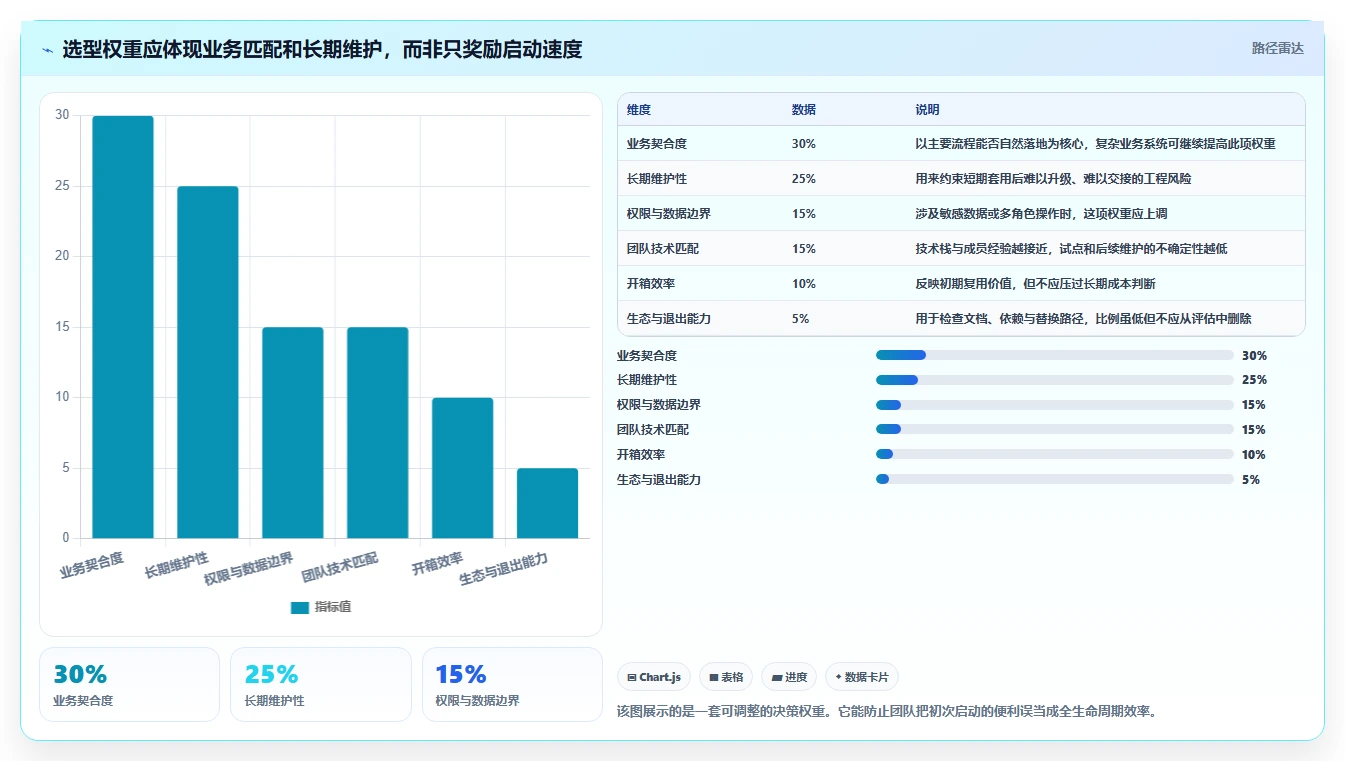Image resolution: width=1345 pixels, height=761 pixels.
Task: Select the 进度 tag chip
Action: [x=789, y=677]
